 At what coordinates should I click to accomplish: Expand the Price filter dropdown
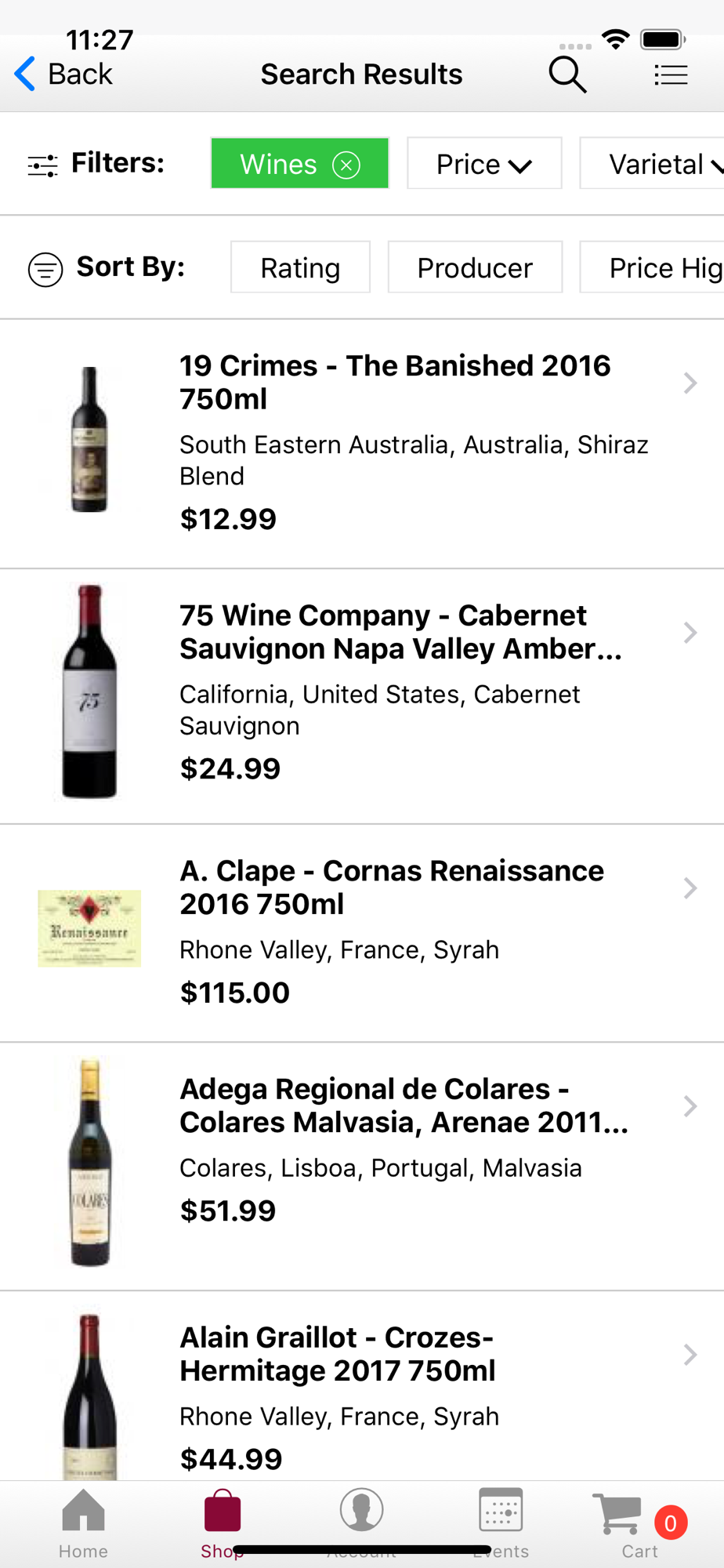click(x=484, y=164)
